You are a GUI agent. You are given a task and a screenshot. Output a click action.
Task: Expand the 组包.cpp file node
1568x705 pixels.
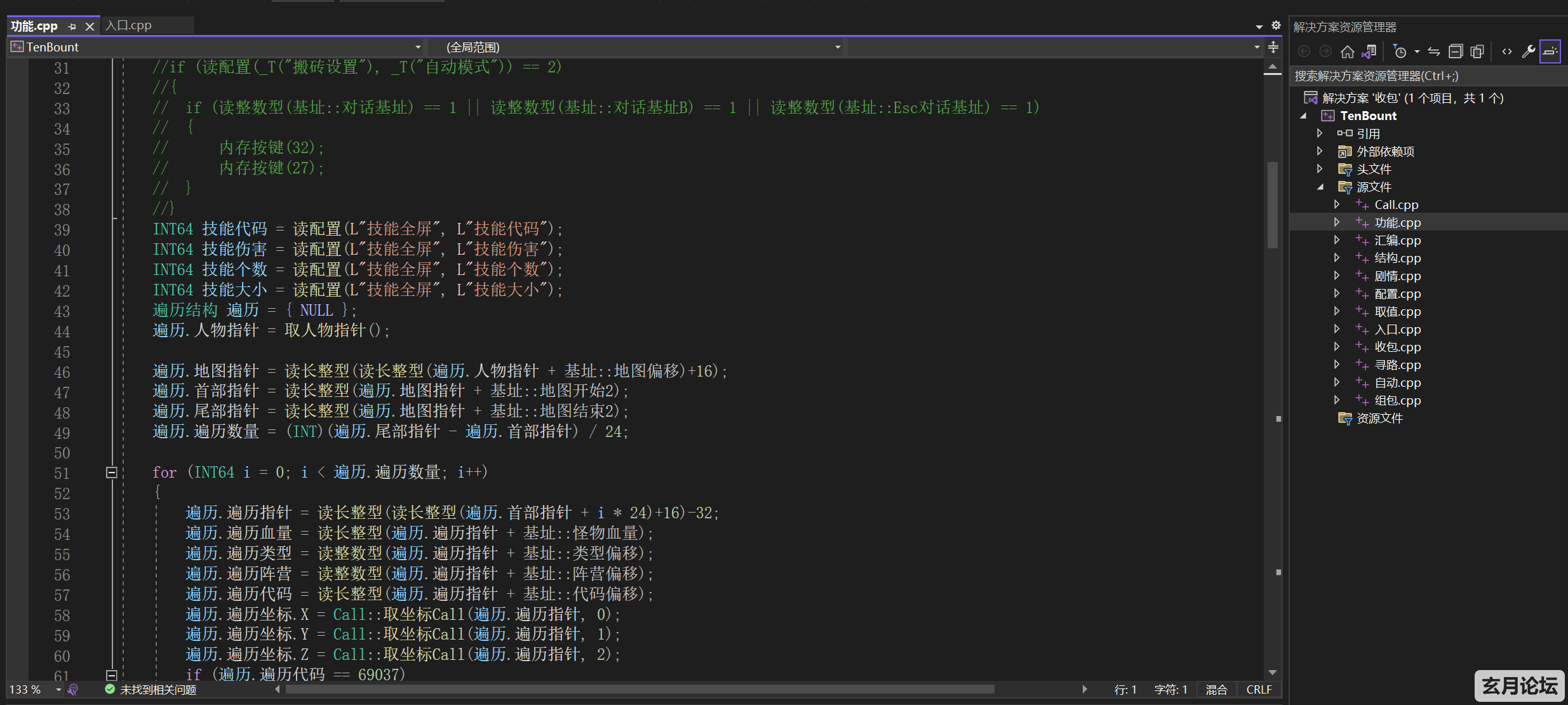point(1336,400)
